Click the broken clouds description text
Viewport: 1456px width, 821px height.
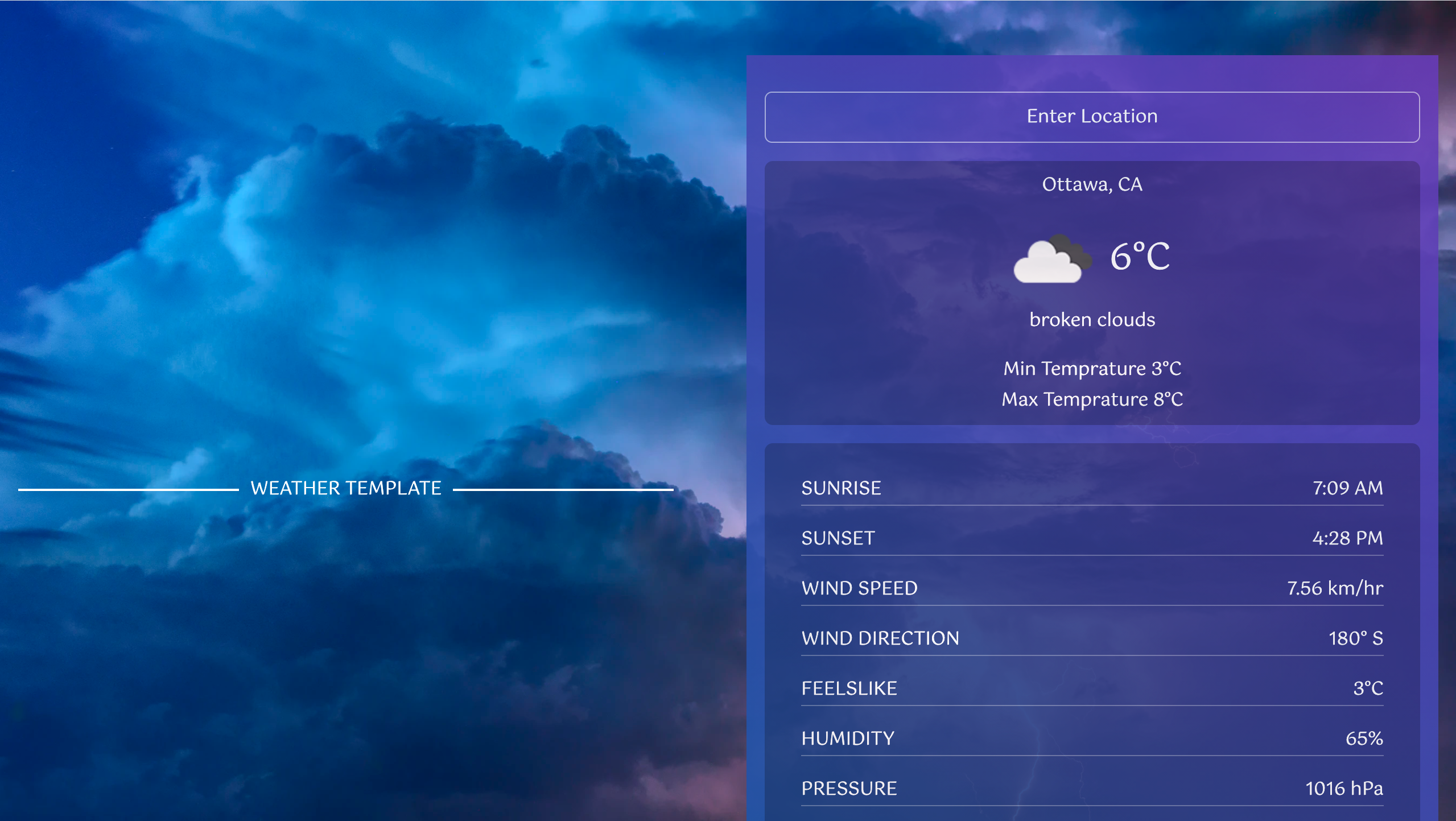point(1091,320)
